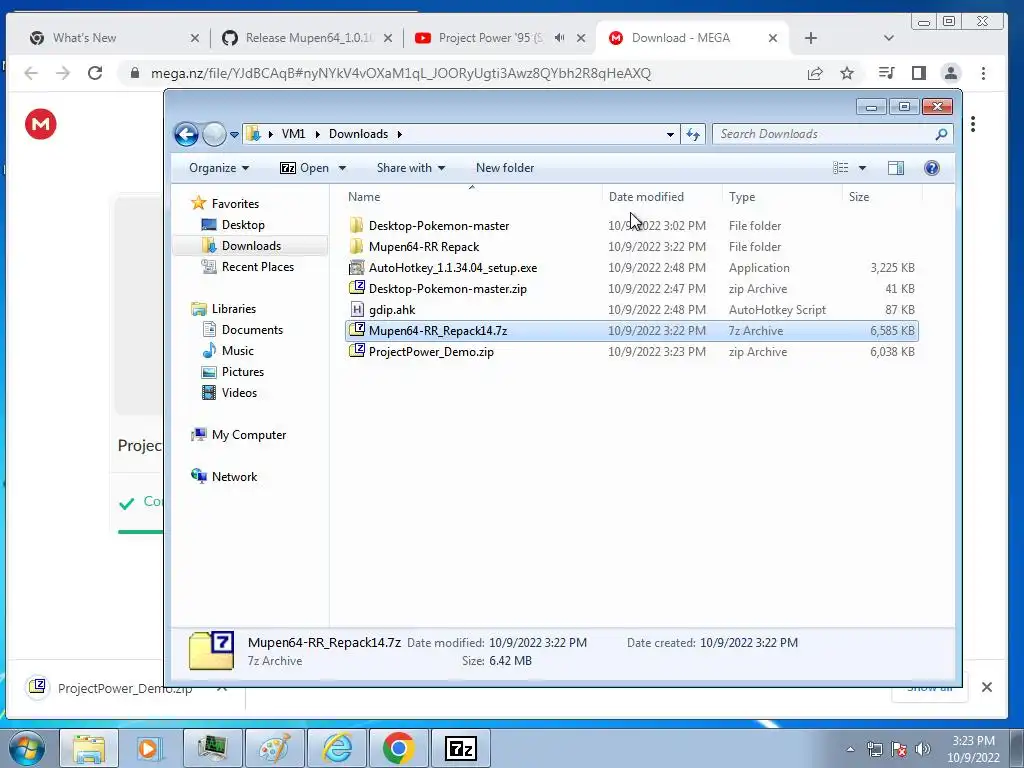Open Chrome tab search chevron
This screenshot has height=768, width=1024.
(x=888, y=38)
